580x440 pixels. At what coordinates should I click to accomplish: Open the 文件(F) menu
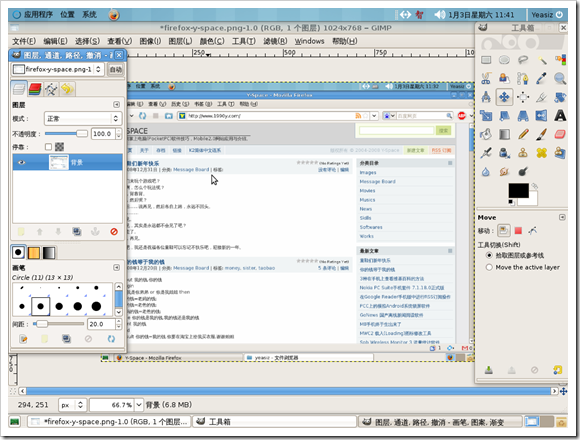(24, 41)
